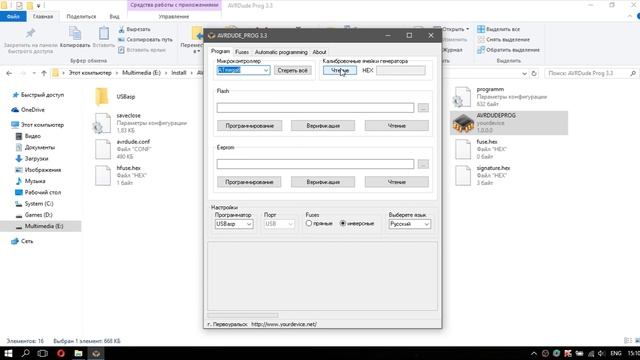The width and height of the screenshot is (640, 360).
Task: Open the Program tab in AVRDUDE_PROG
Action: (x=220, y=51)
